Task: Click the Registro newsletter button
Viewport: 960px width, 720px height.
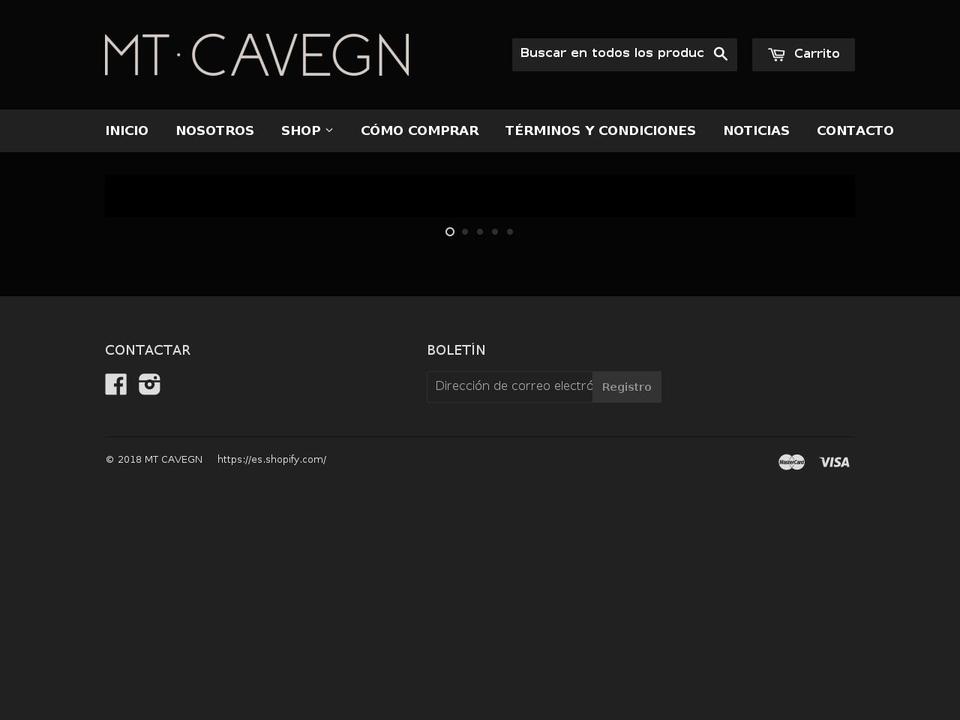Action: [x=627, y=387]
